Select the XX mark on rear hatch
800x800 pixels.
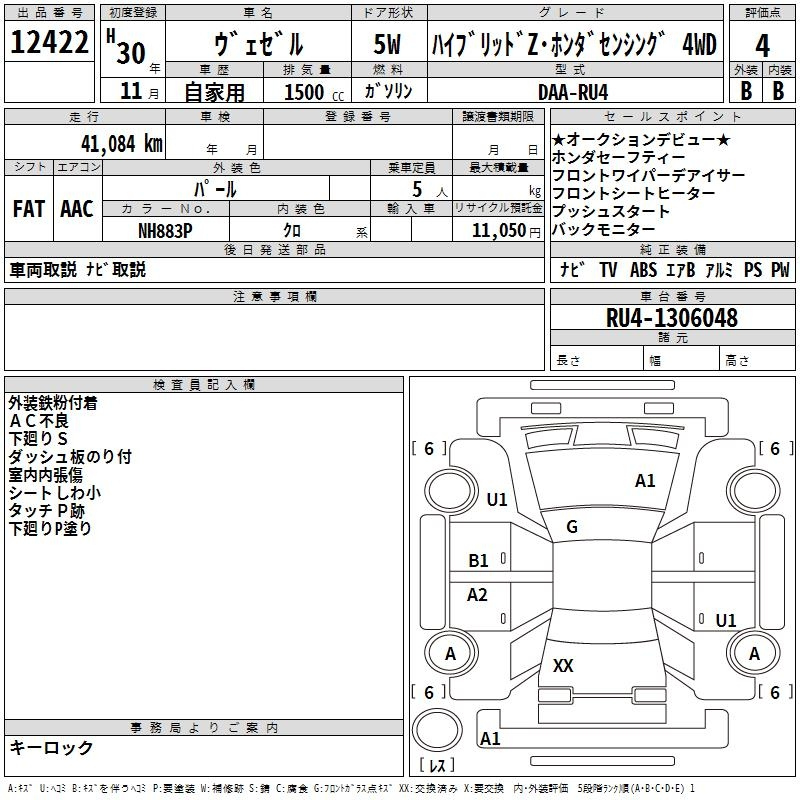pos(563,665)
